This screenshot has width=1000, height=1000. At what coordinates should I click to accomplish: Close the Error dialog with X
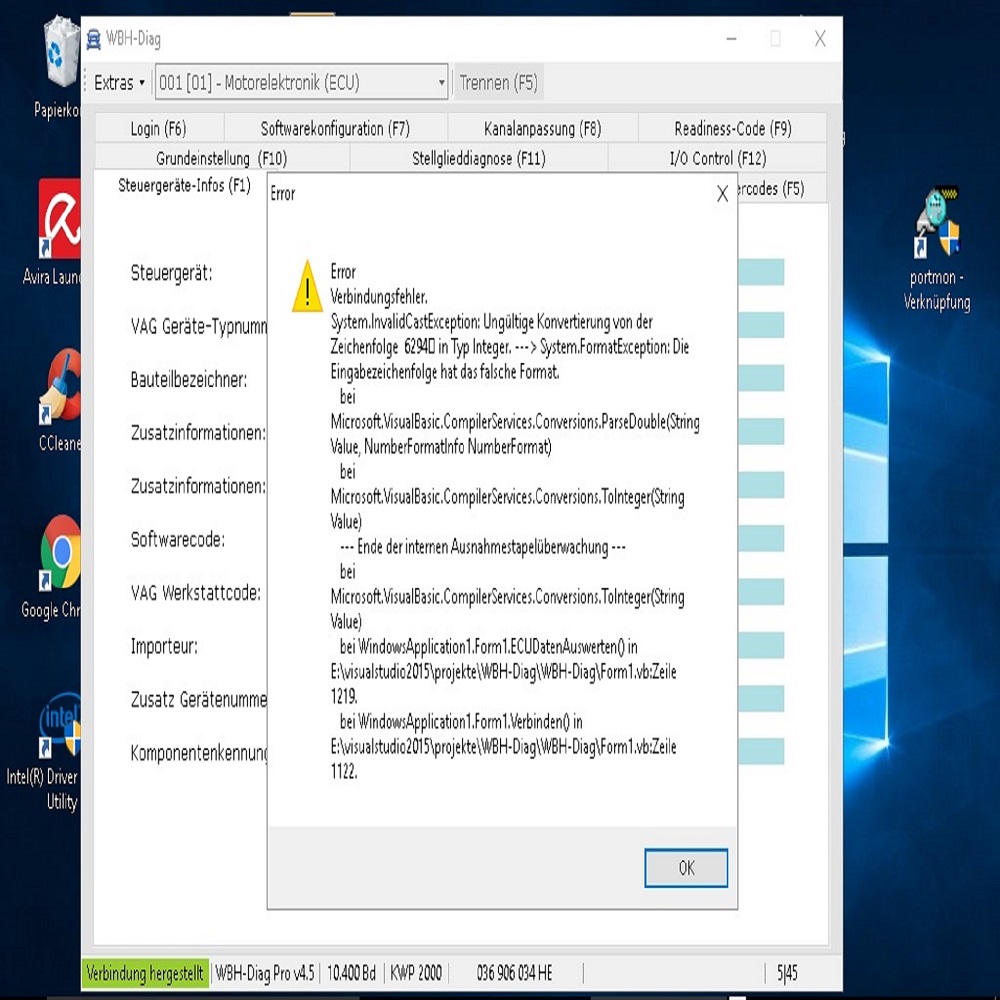tap(722, 194)
